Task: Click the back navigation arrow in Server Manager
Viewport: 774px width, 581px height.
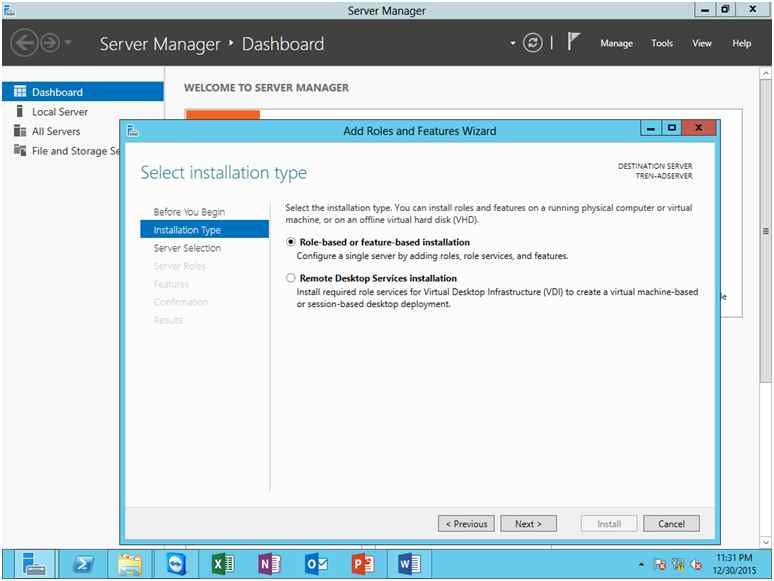Action: pyautogui.click(x=24, y=43)
